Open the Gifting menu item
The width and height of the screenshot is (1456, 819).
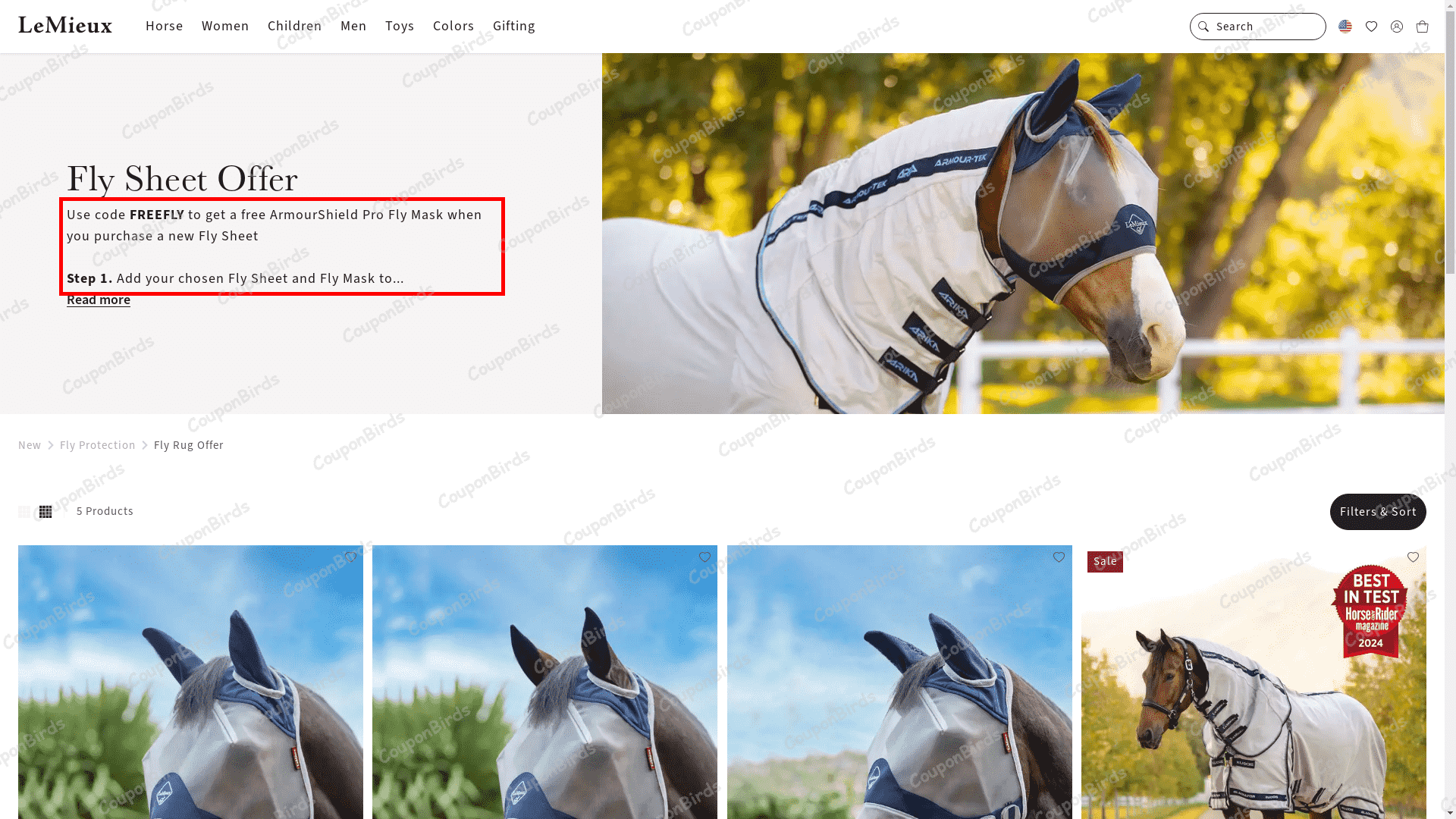(x=514, y=26)
